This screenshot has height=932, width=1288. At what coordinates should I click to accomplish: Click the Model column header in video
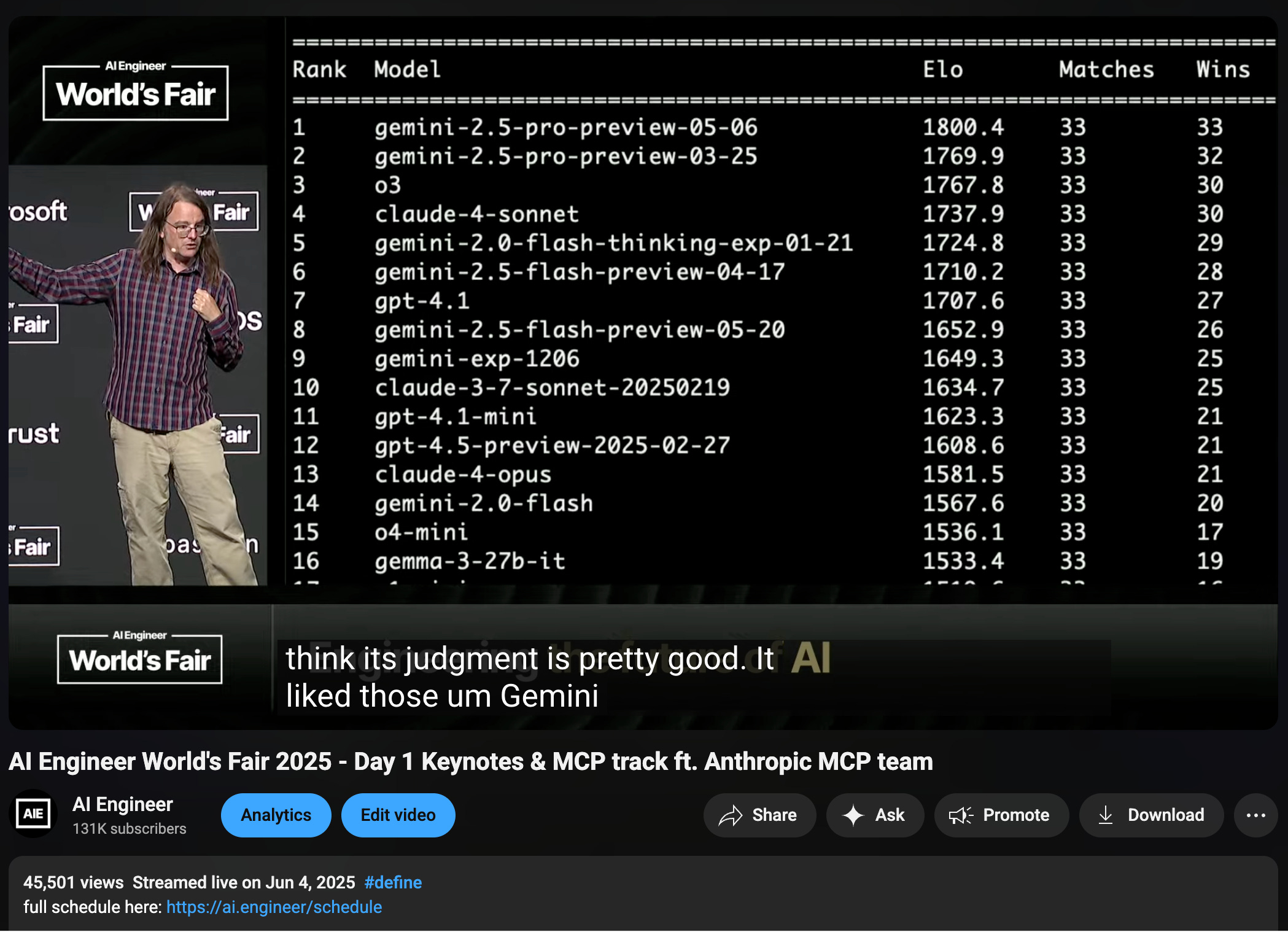point(408,69)
